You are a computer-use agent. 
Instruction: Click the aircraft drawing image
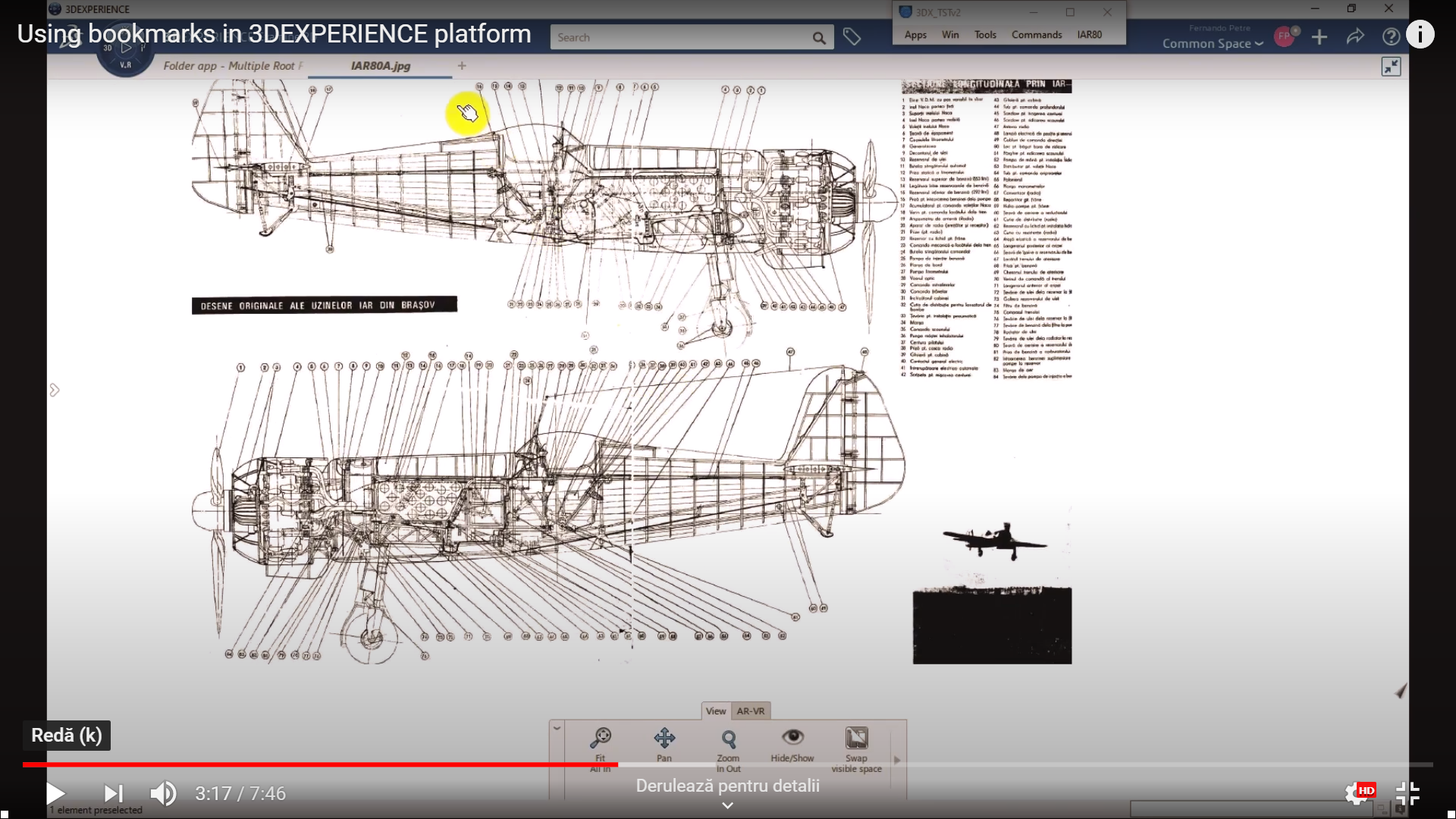coord(632,372)
